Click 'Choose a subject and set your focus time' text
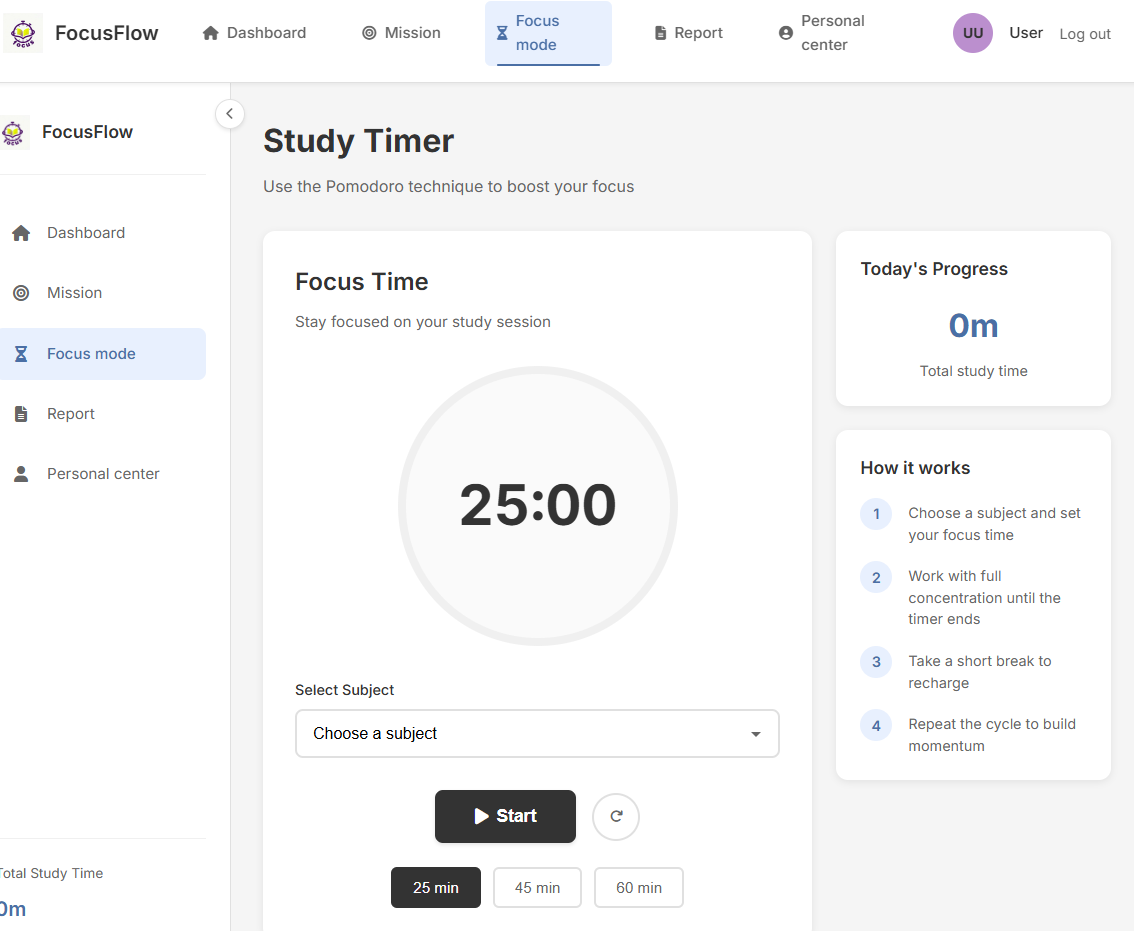The height and width of the screenshot is (931, 1134). point(994,524)
